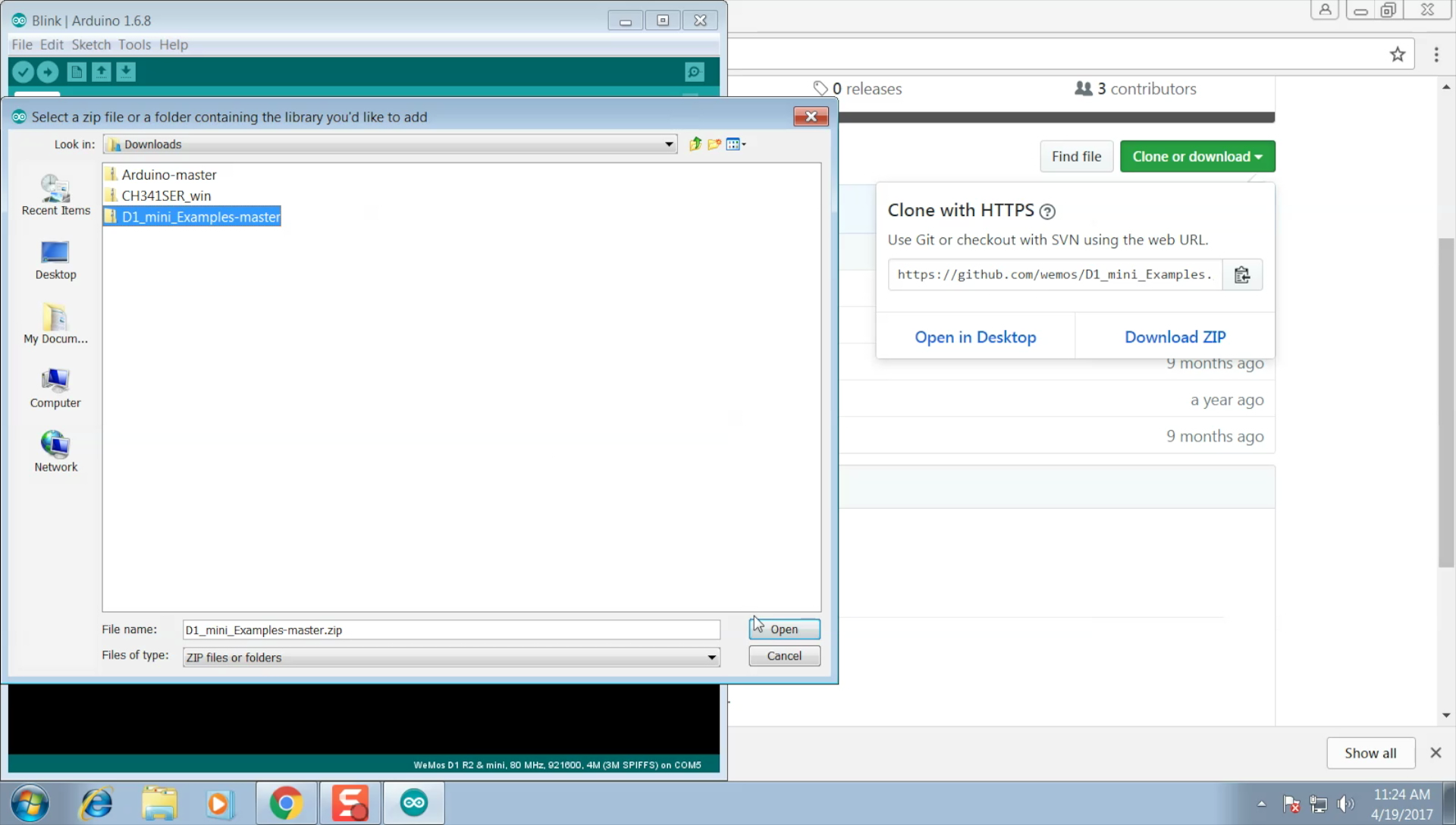
Task: Click the Action Center flag tray icon
Action: (x=1291, y=804)
